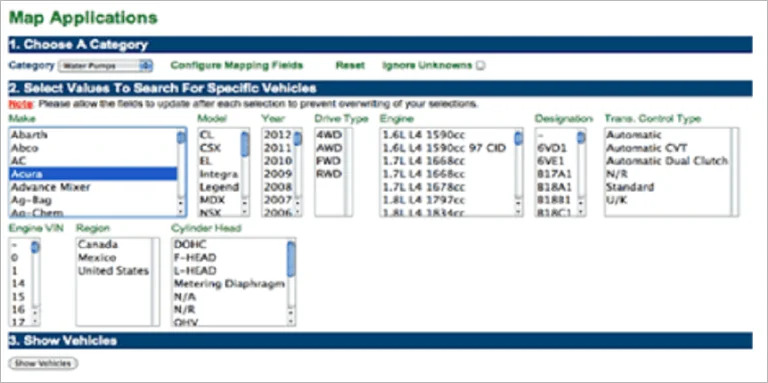Pick designation B17A1
The height and width of the screenshot is (383, 768).
[x=556, y=174]
